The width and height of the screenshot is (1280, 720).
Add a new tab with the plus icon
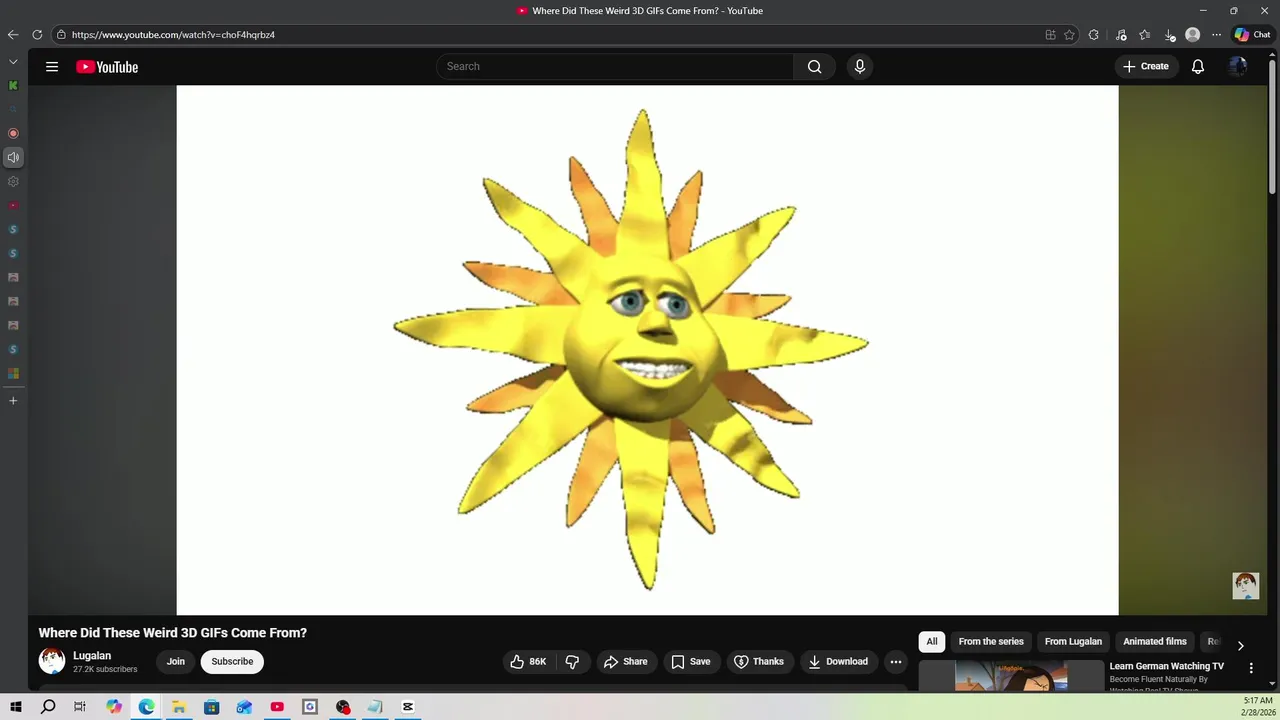coord(13,401)
